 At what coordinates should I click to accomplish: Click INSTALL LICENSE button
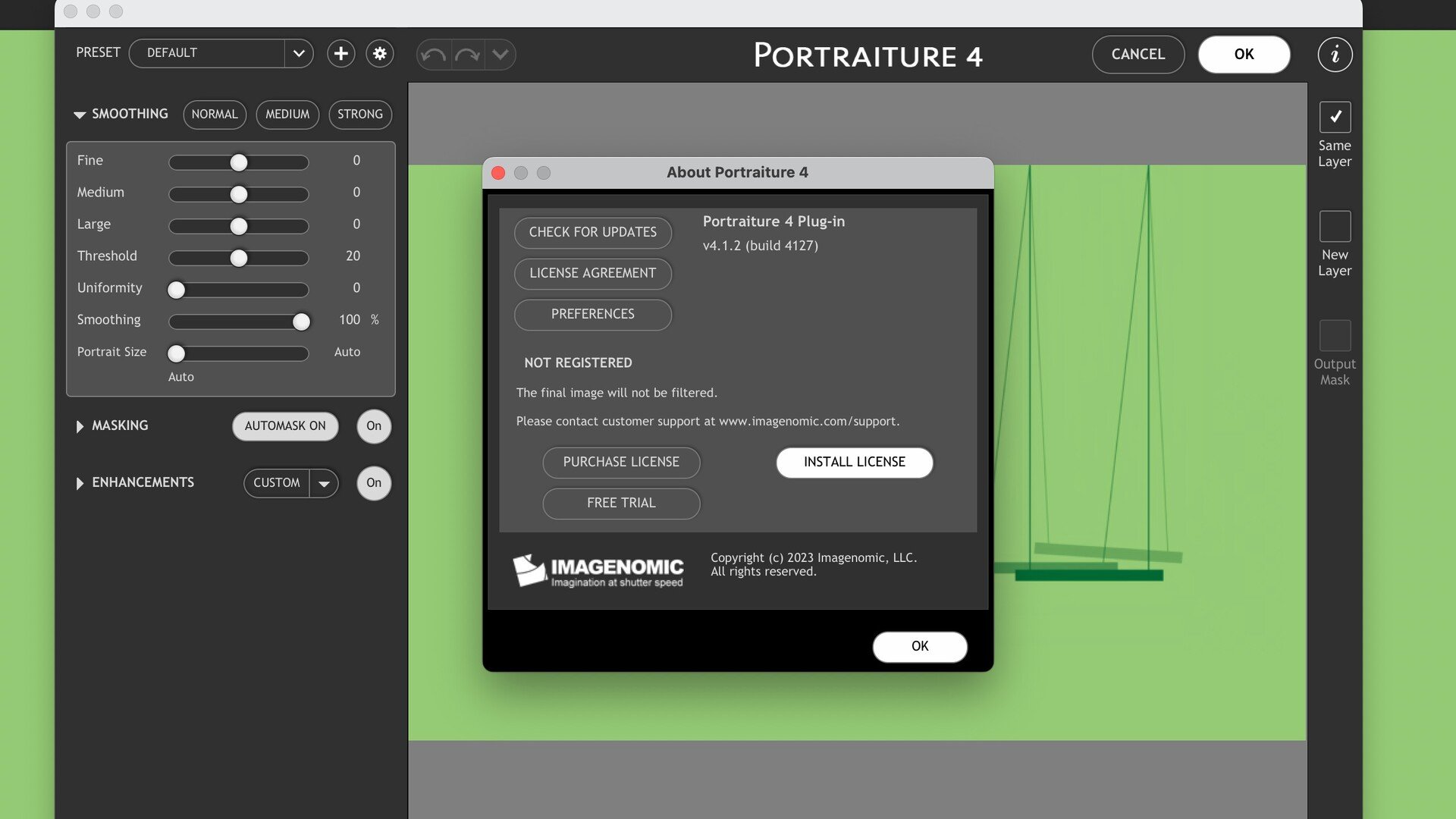pyautogui.click(x=855, y=463)
